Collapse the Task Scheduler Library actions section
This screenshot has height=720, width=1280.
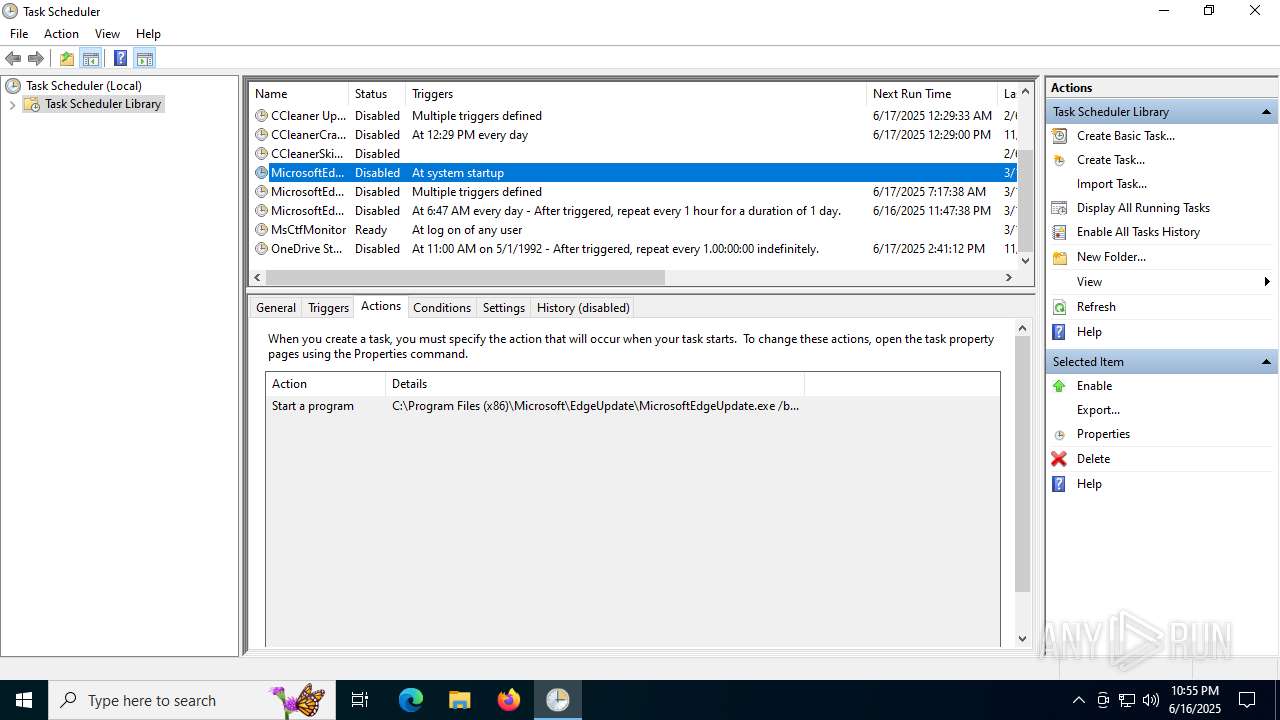[x=1266, y=112]
